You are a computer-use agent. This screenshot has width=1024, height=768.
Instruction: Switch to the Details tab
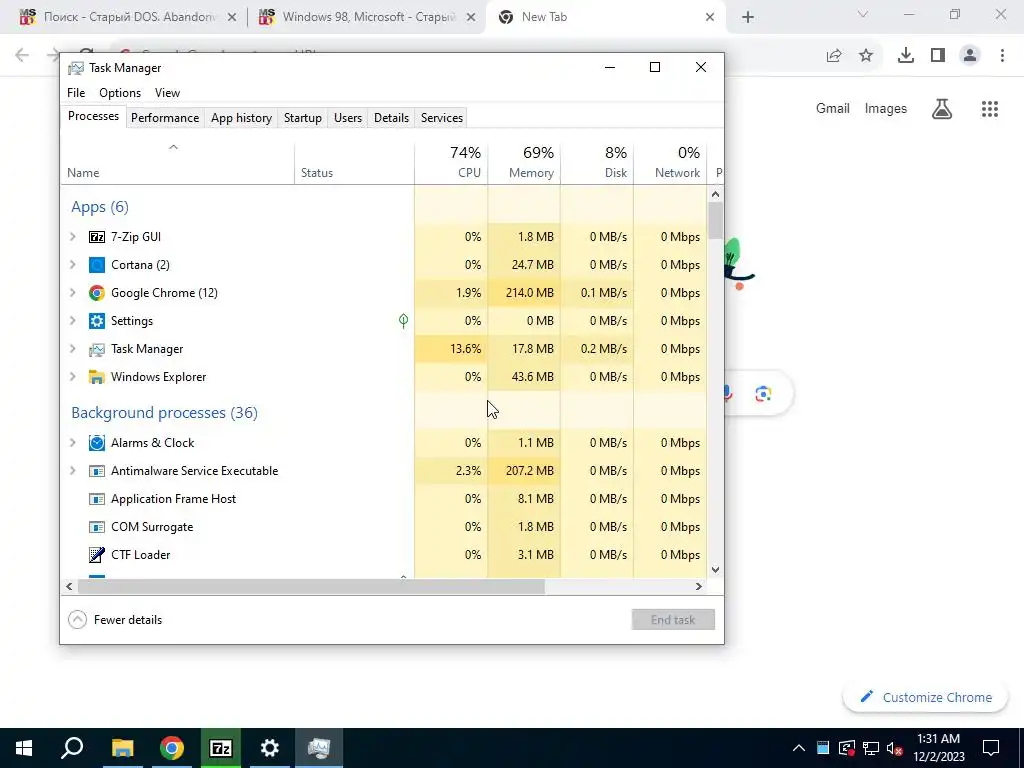(x=391, y=118)
